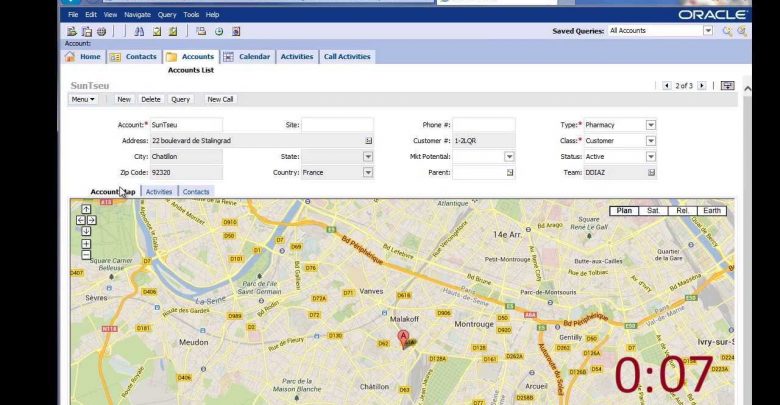780x405 pixels.
Task: Switch map to Plan view
Action: (x=624, y=211)
